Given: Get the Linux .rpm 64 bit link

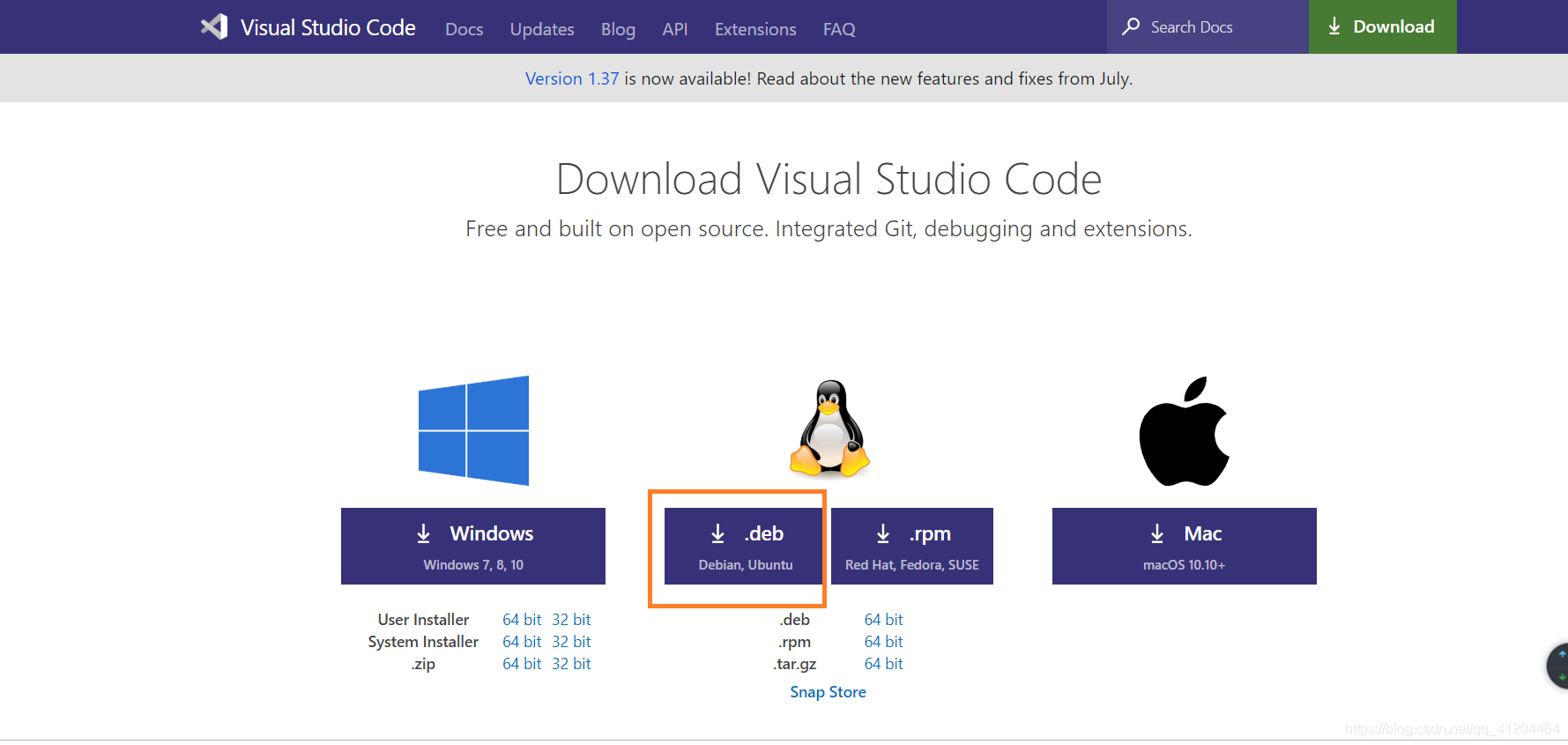Looking at the screenshot, I should click(x=883, y=642).
